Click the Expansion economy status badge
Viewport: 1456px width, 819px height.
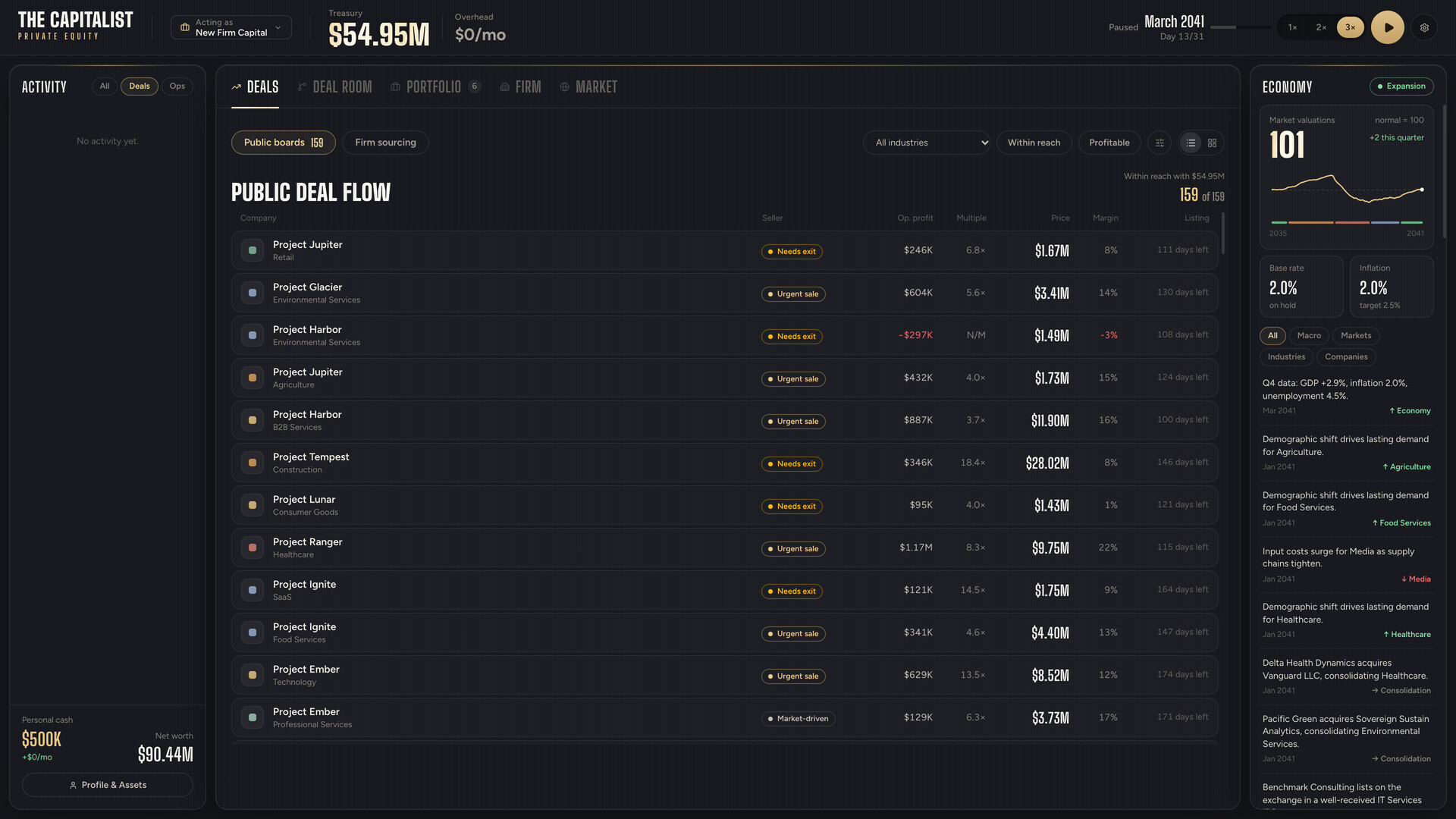click(x=1401, y=86)
